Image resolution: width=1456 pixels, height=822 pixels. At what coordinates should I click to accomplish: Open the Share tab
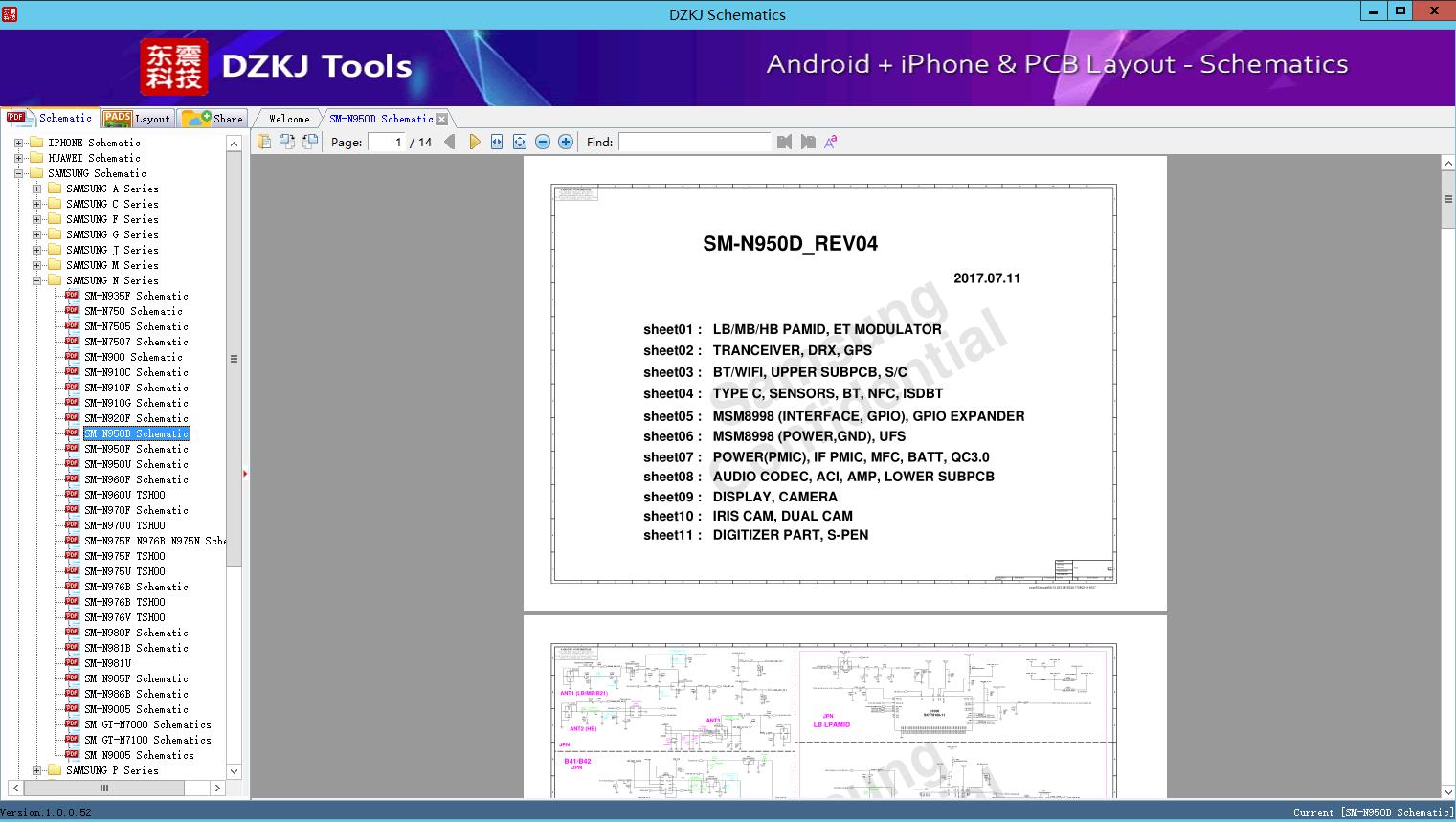(x=213, y=118)
